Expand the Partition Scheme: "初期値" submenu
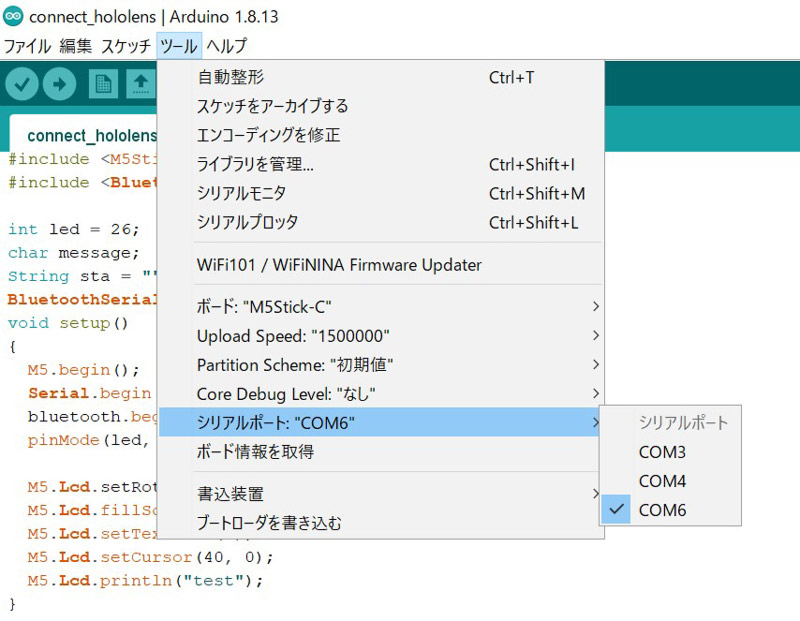The image size is (800, 621). [380, 365]
